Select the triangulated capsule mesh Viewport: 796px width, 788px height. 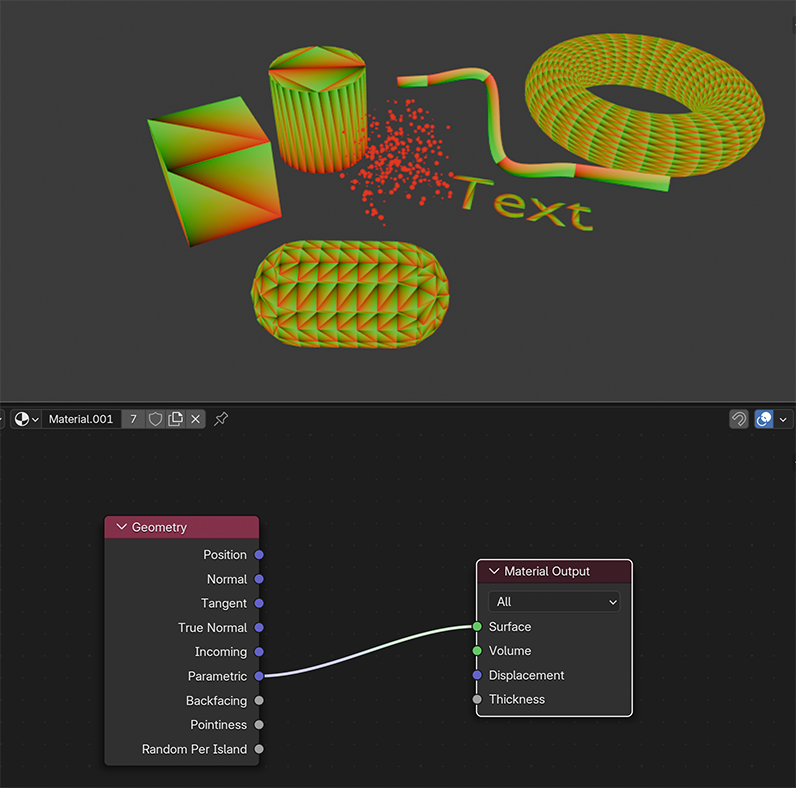tap(350, 294)
